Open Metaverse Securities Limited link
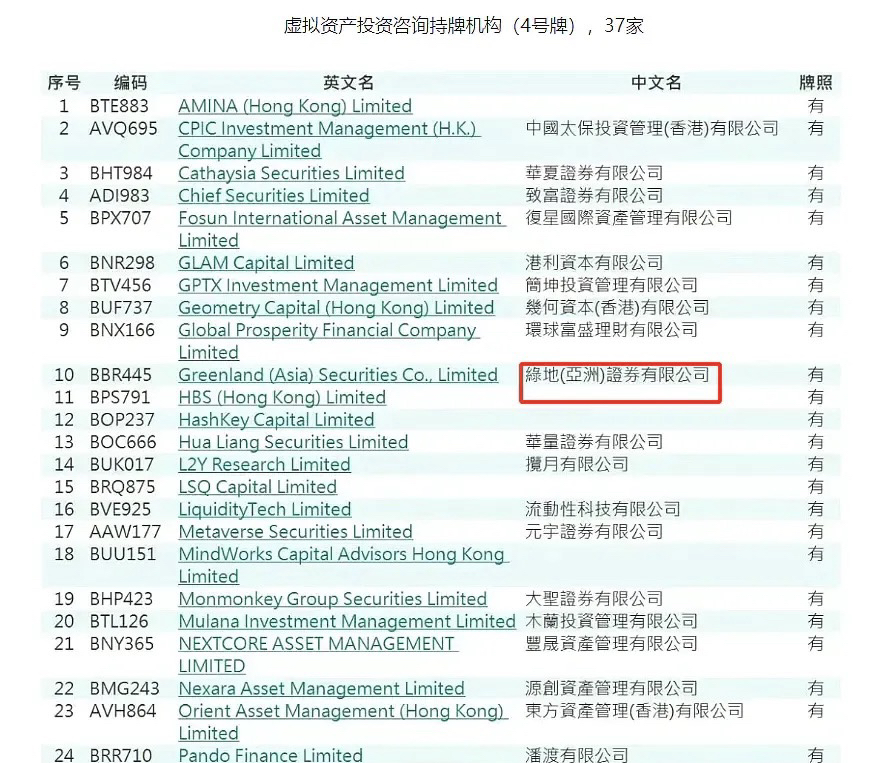The height and width of the screenshot is (763, 872). click(x=295, y=532)
